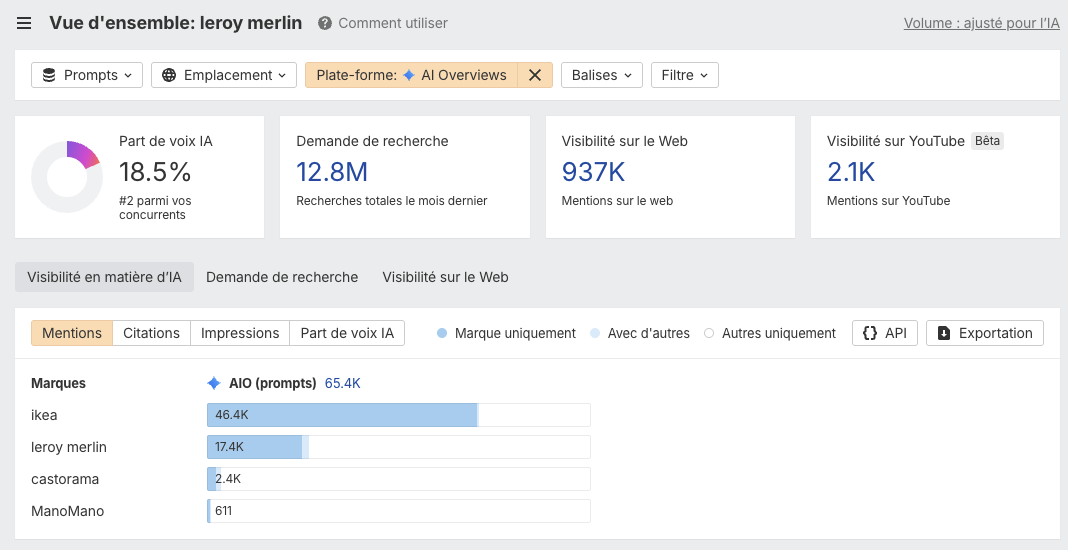The height and width of the screenshot is (550, 1068).
Task: Open 'Volume : ajusté pour l'IA' link
Action: (981, 23)
